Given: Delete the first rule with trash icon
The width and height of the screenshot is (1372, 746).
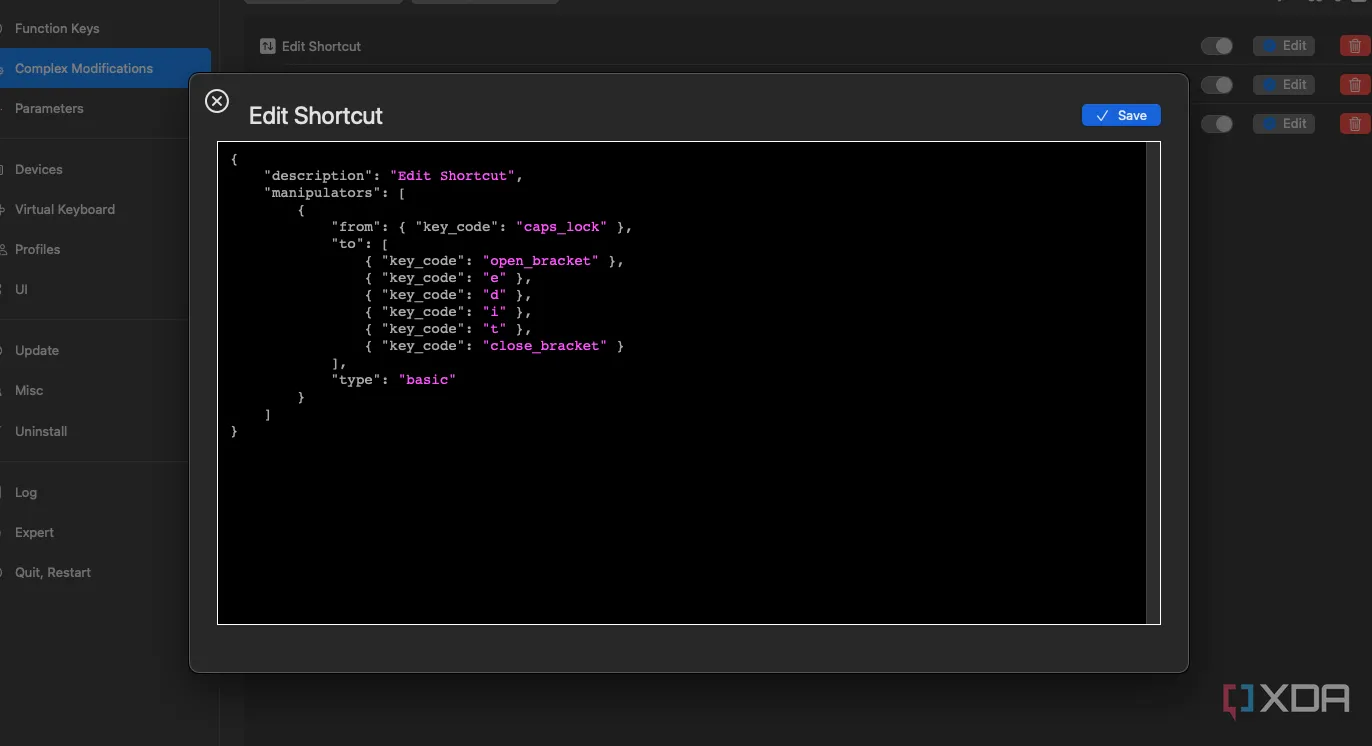Looking at the screenshot, I should coord(1354,46).
